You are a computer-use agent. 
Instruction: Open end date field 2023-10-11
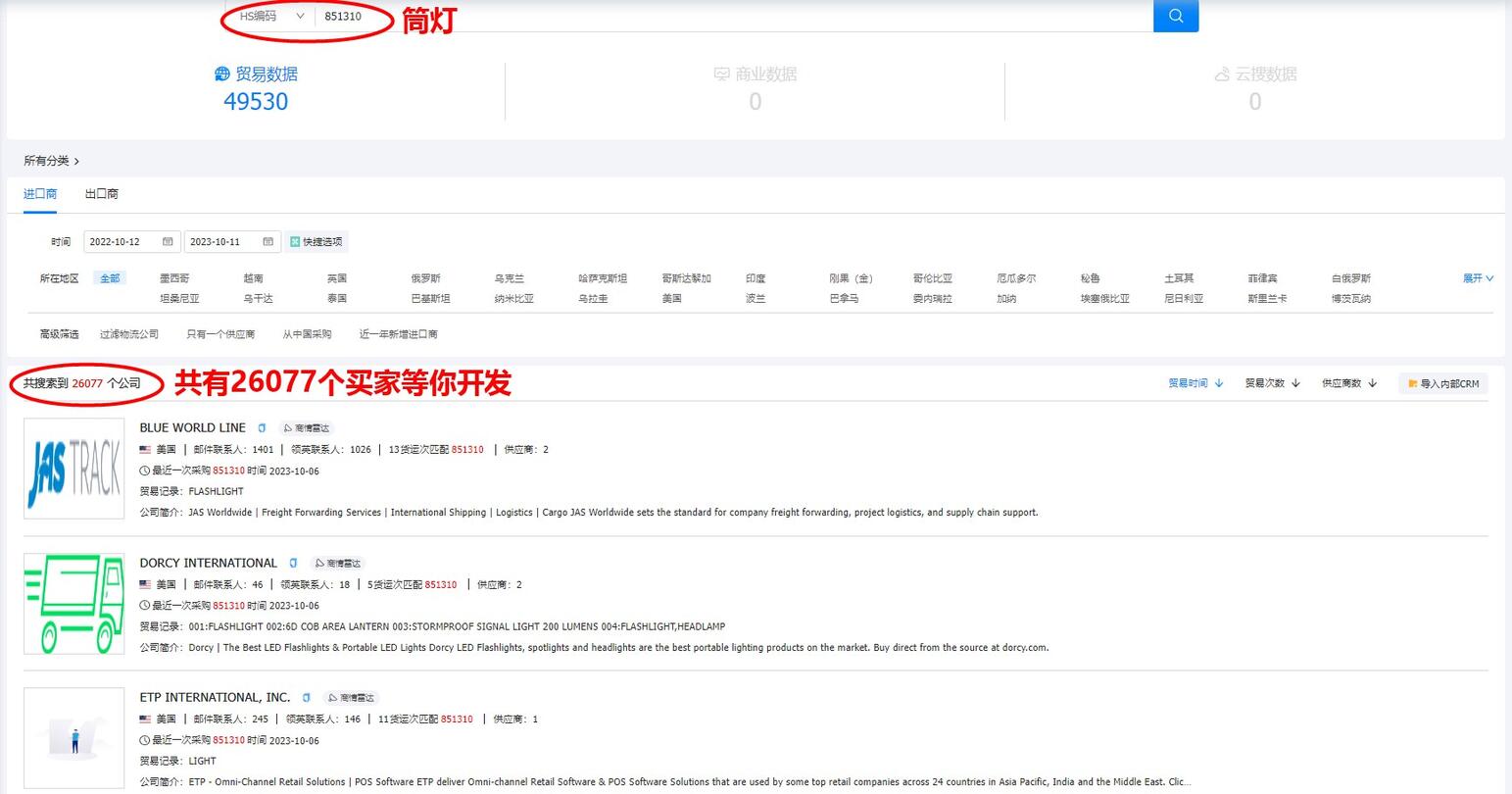pos(232,242)
